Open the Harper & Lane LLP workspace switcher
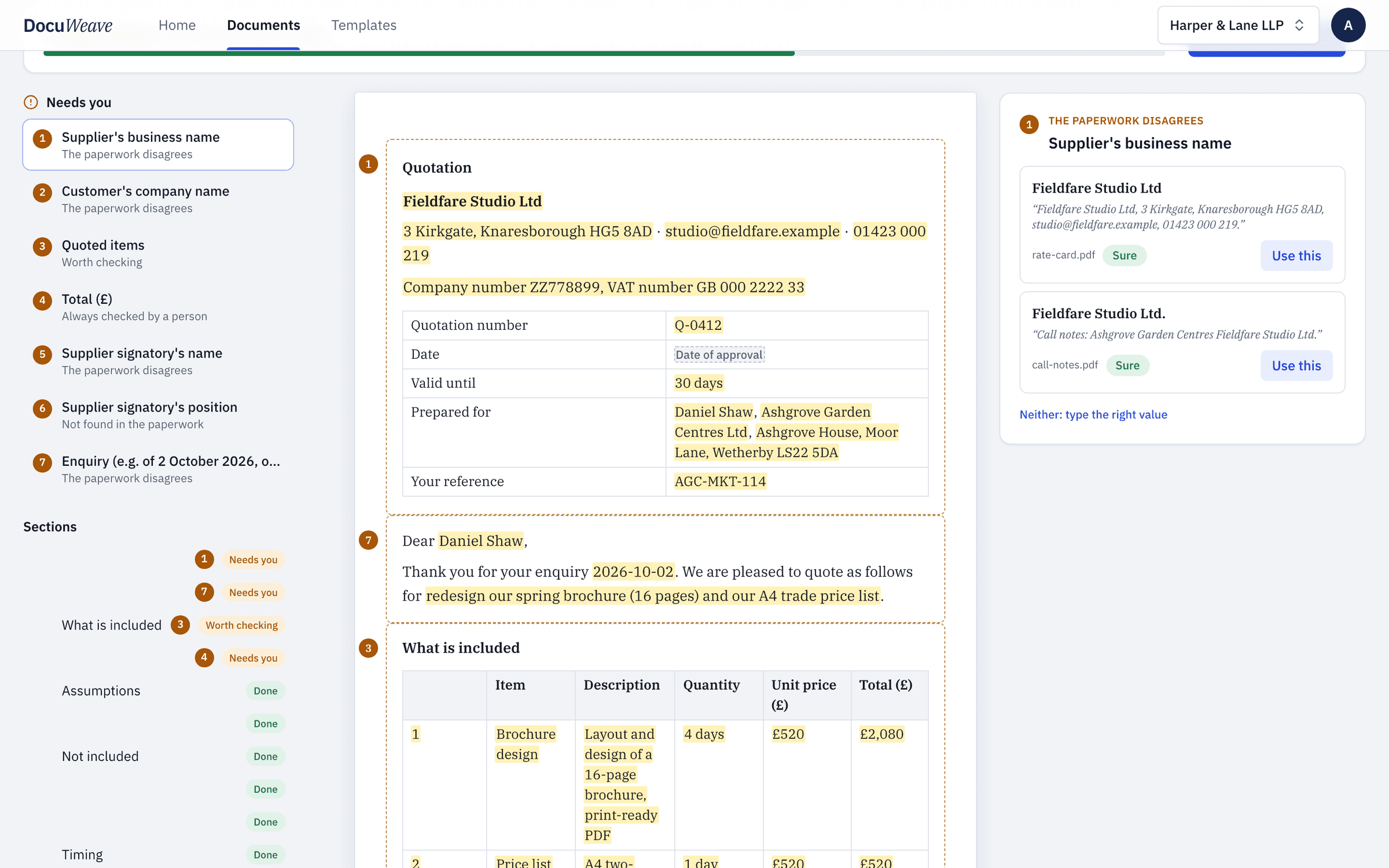The width and height of the screenshot is (1389, 868). [1238, 25]
